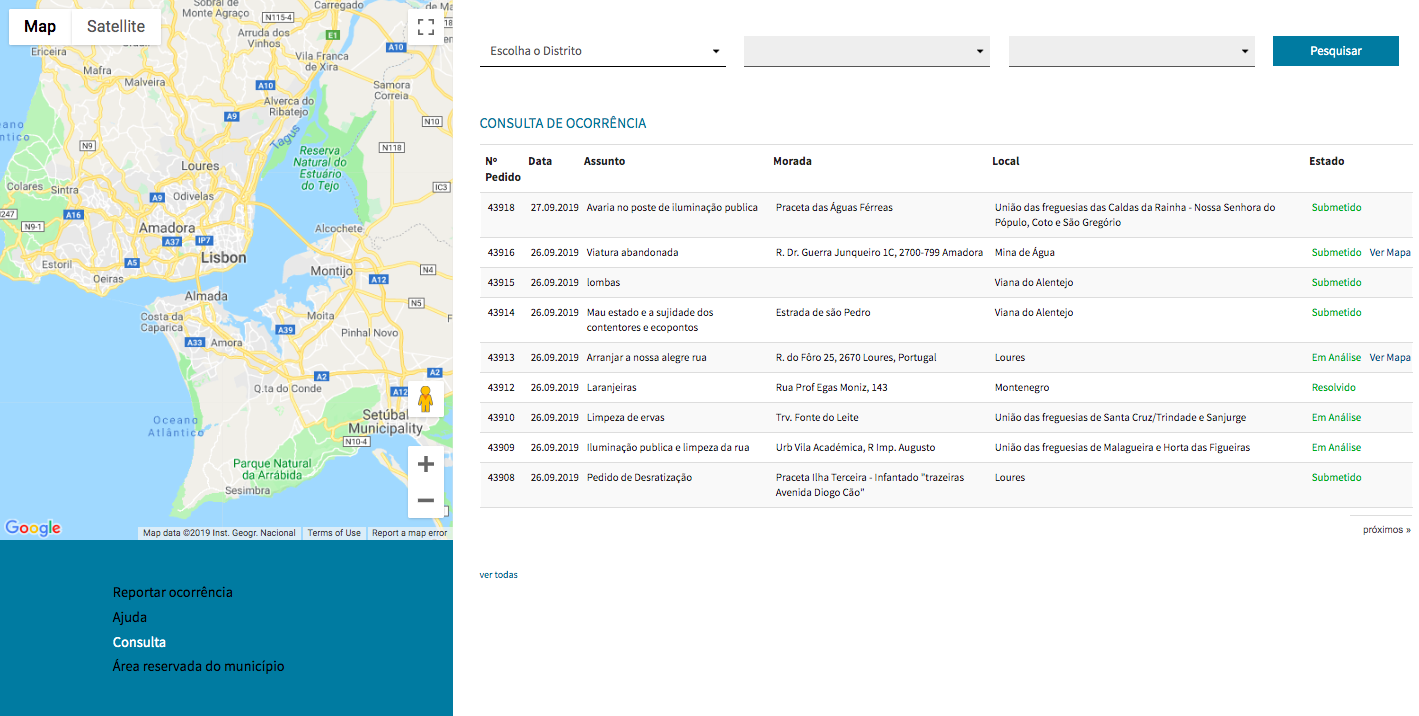Open the Ajuda menu item
The height and width of the screenshot is (716, 1419).
point(130,617)
